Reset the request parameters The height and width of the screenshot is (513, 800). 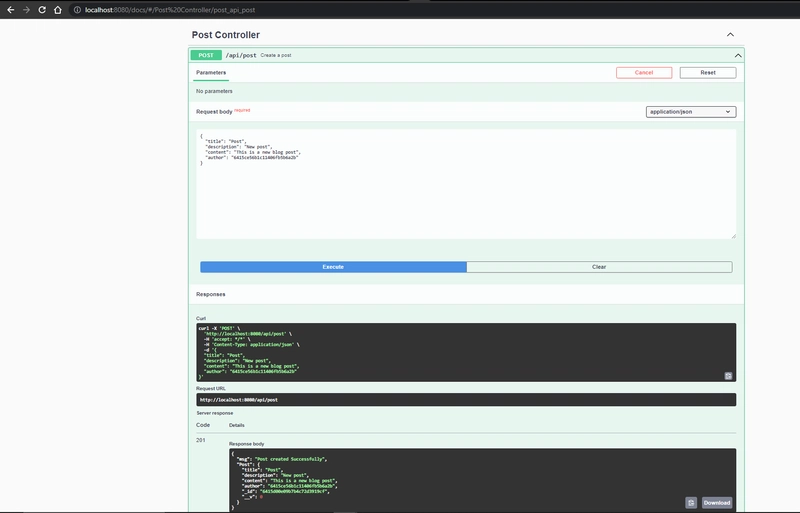click(708, 72)
